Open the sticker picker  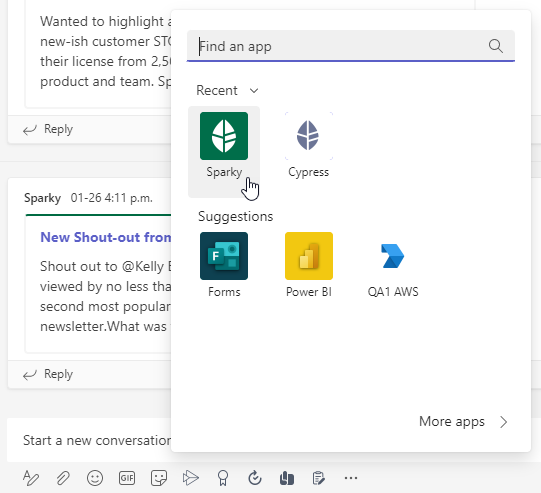pyautogui.click(x=159, y=478)
